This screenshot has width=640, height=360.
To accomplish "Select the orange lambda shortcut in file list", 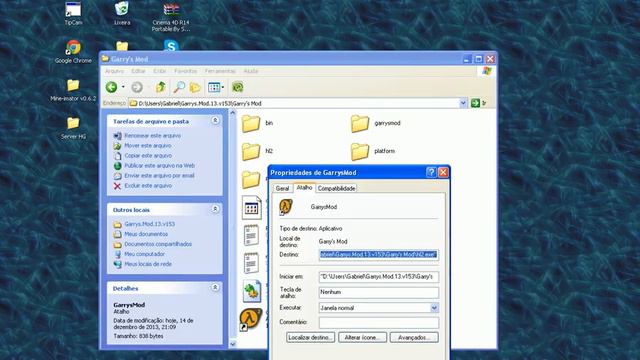I will [x=250, y=319].
